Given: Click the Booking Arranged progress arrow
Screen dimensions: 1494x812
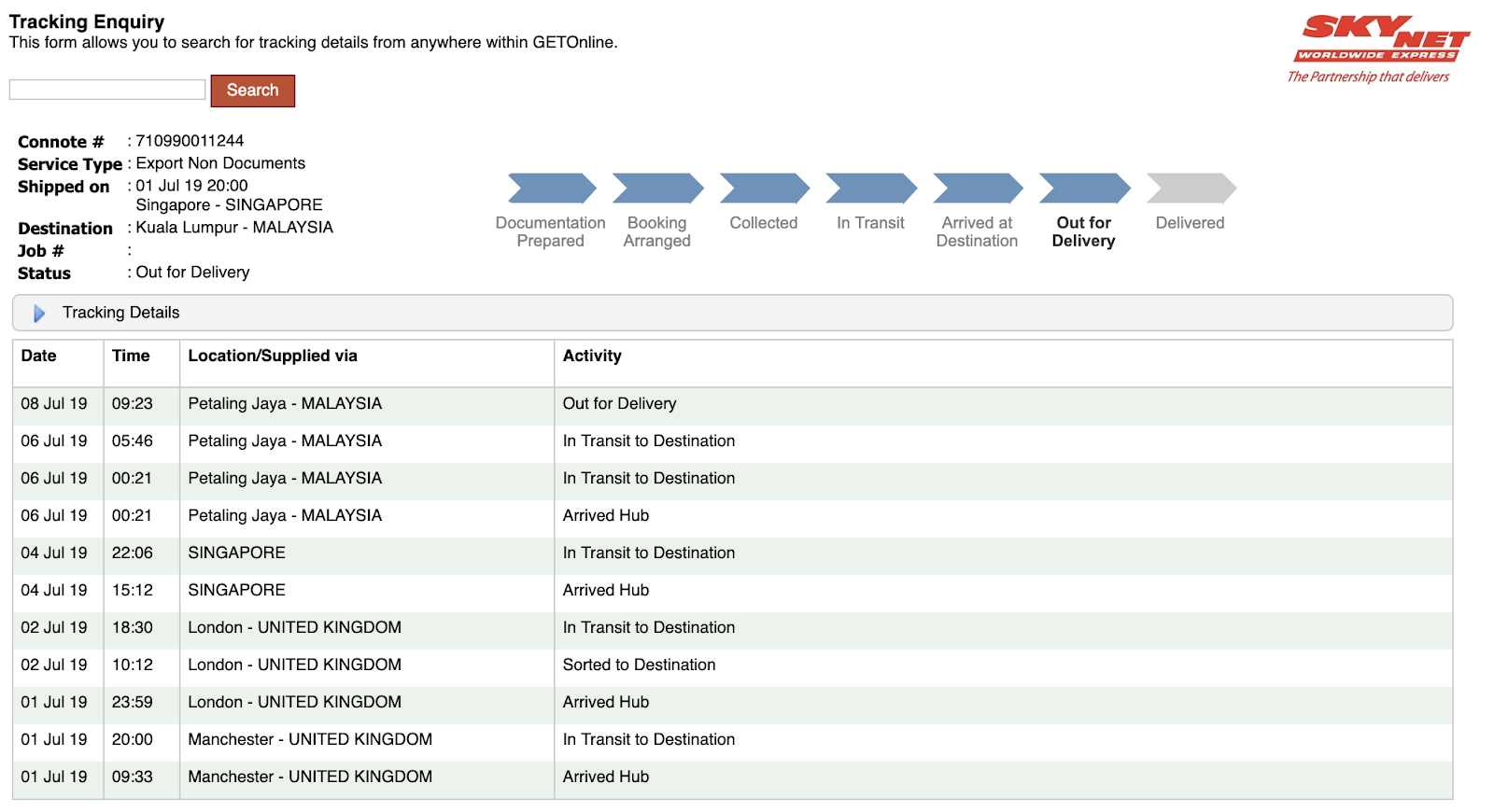Looking at the screenshot, I should click(657, 189).
